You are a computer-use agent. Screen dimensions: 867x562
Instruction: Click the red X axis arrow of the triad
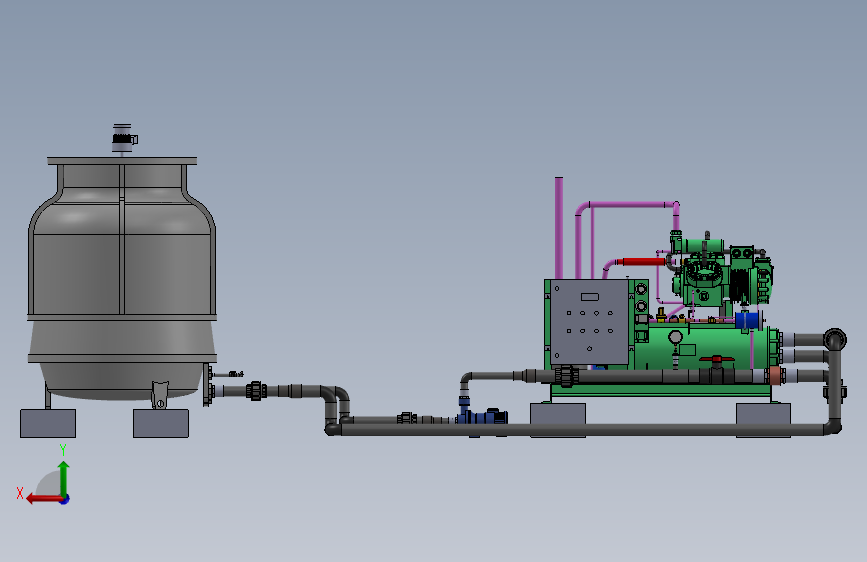tap(43, 499)
